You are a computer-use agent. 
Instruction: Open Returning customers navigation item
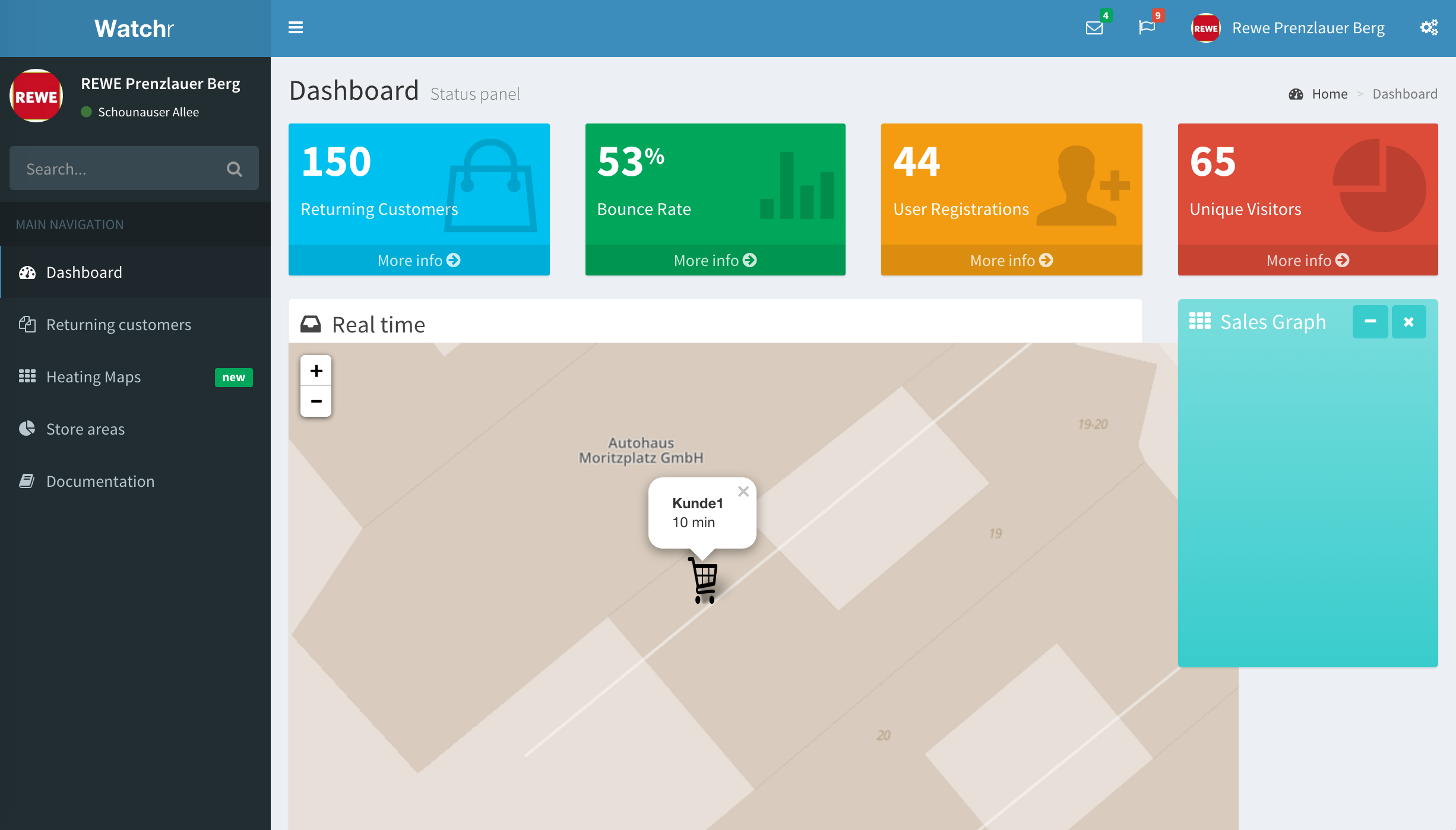point(119,325)
